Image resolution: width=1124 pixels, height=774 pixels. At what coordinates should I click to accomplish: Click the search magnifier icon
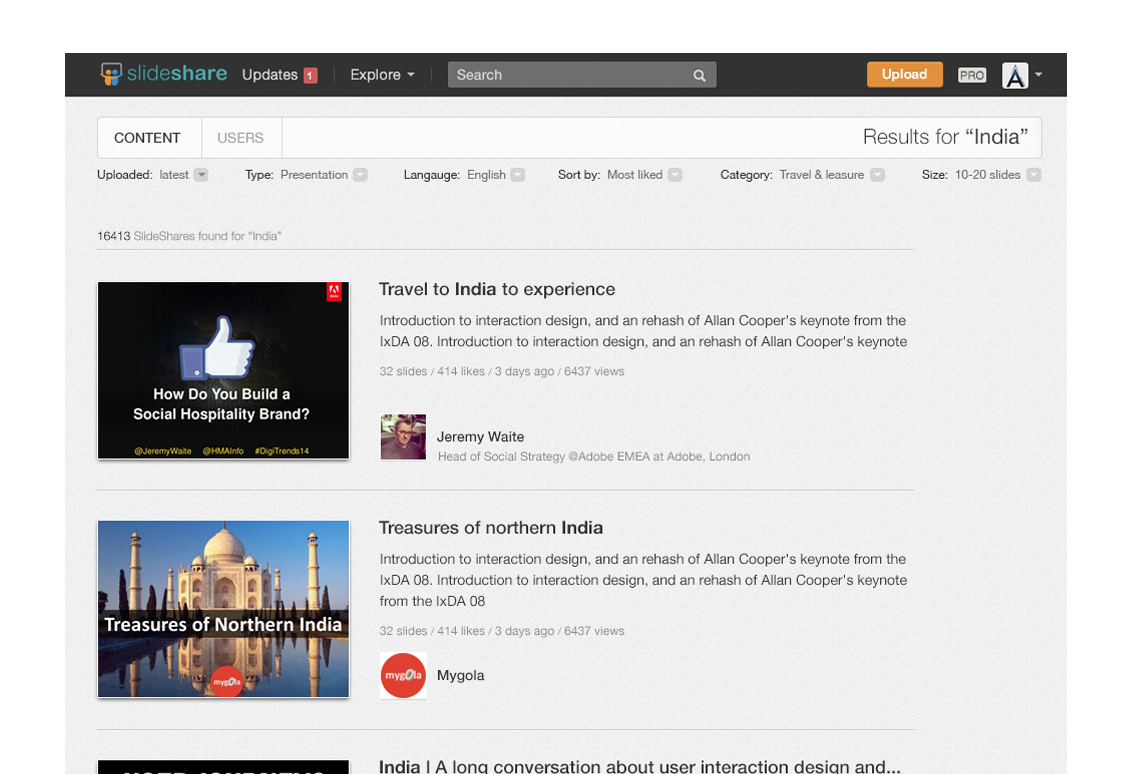[x=698, y=74]
